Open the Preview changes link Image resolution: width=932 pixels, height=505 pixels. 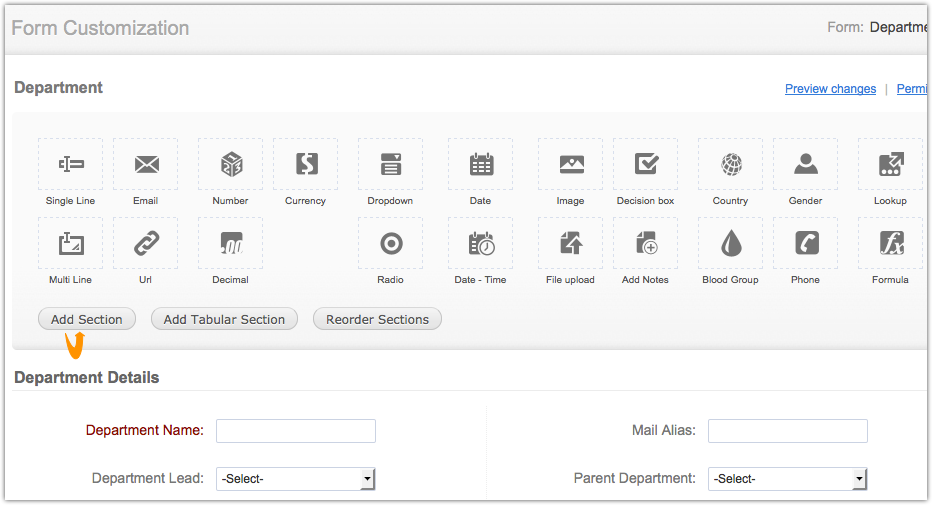(x=830, y=89)
